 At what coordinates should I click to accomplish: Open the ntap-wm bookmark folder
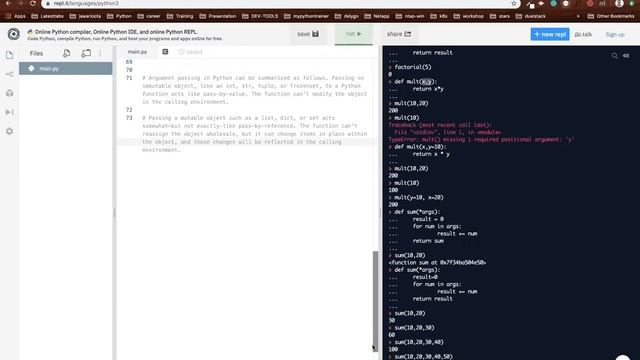[x=410, y=16]
